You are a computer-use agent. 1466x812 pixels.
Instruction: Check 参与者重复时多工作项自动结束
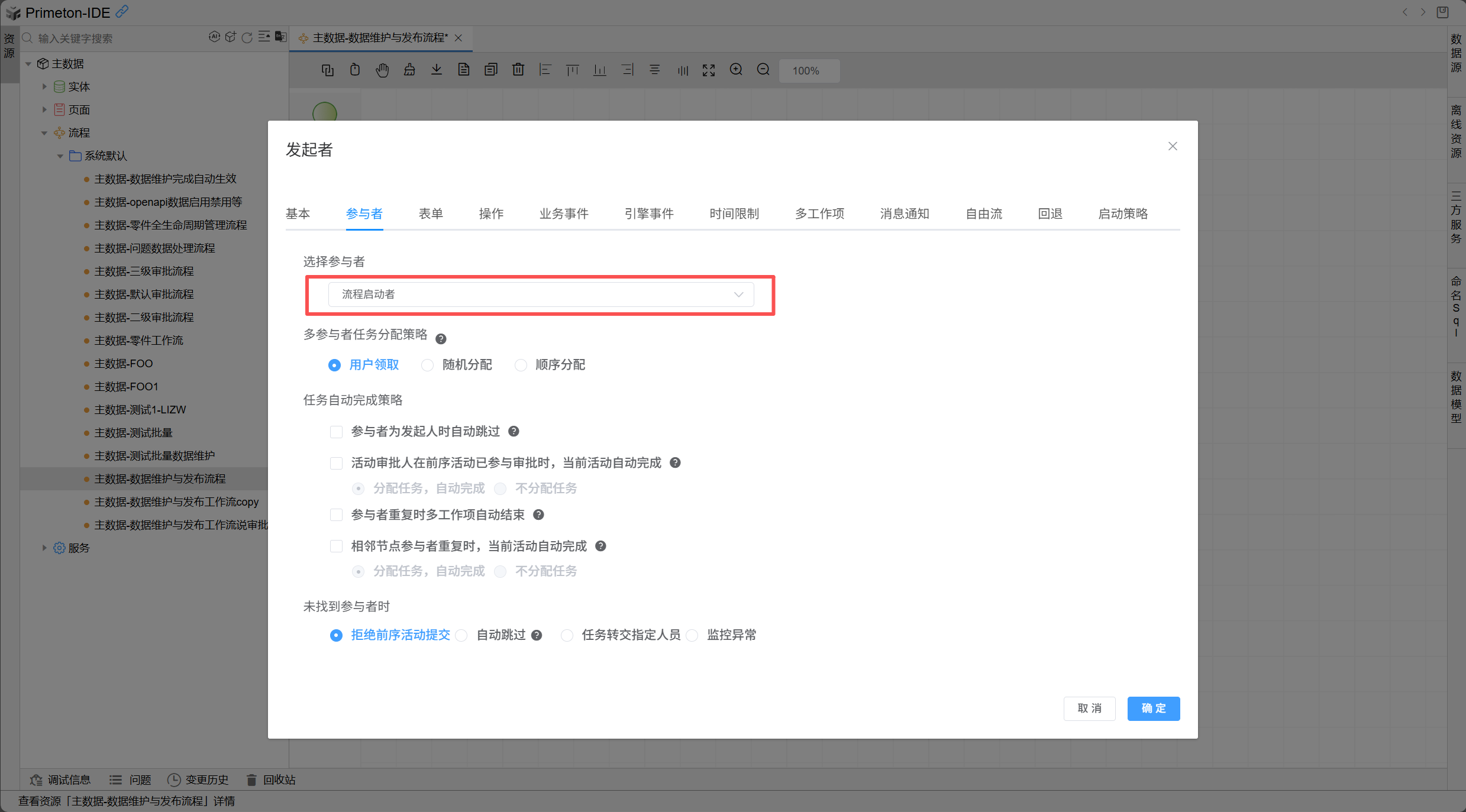coord(336,515)
